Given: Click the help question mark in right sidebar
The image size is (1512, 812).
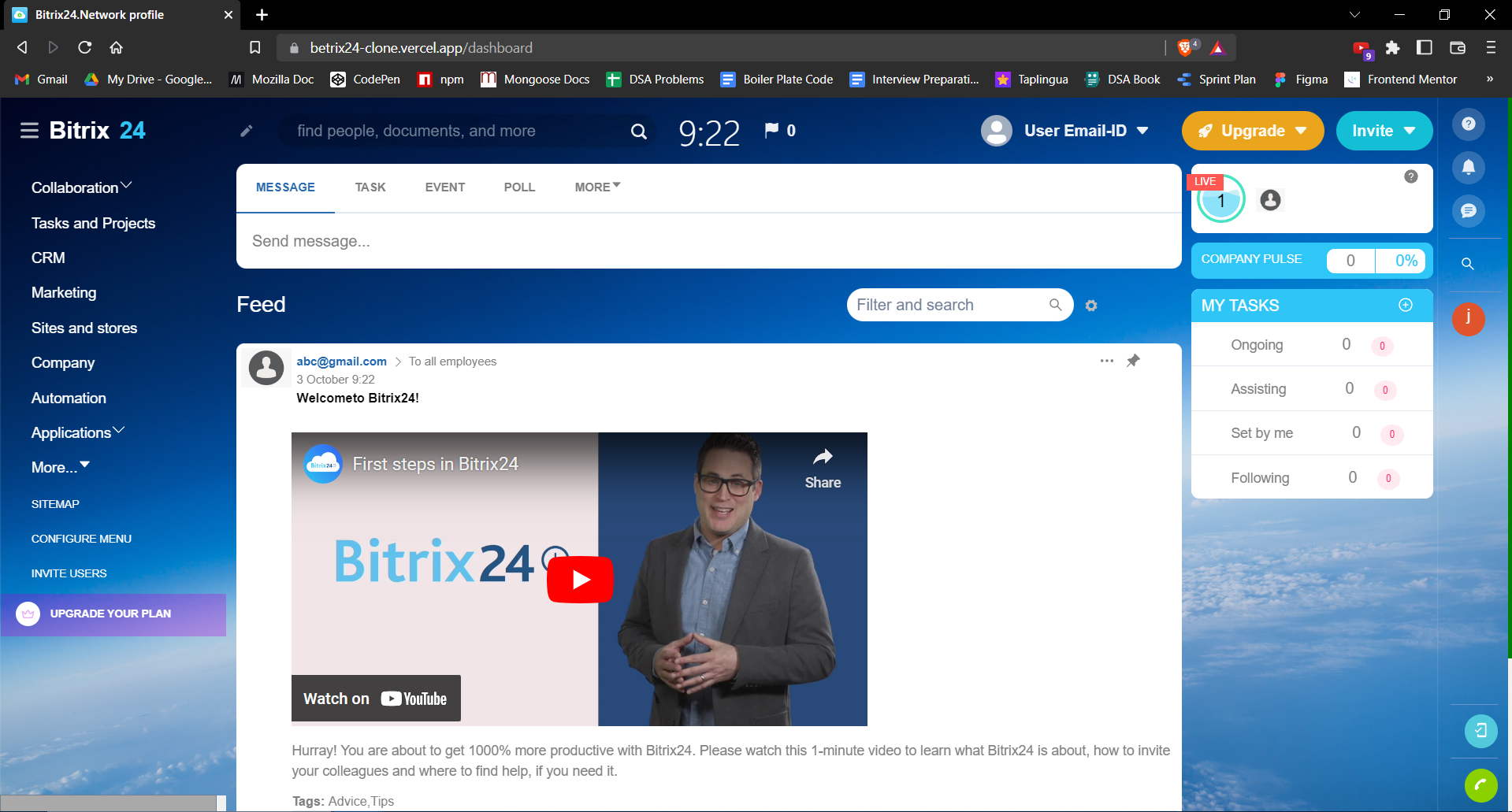Looking at the screenshot, I should [1469, 124].
